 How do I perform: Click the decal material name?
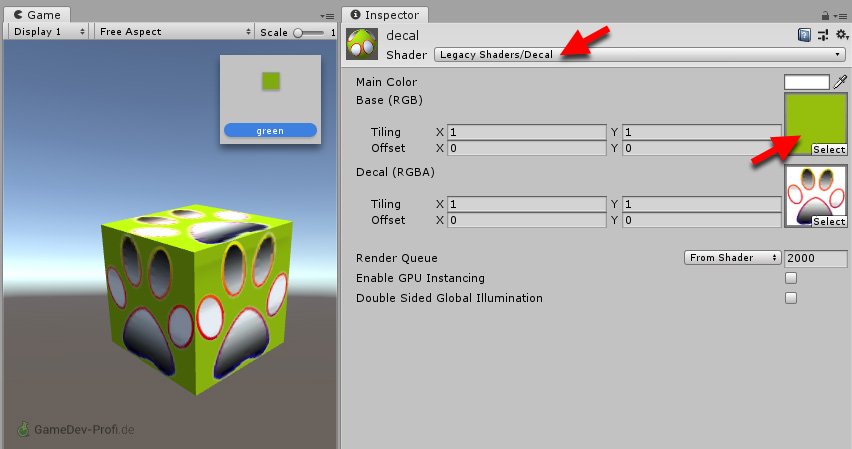click(403, 36)
